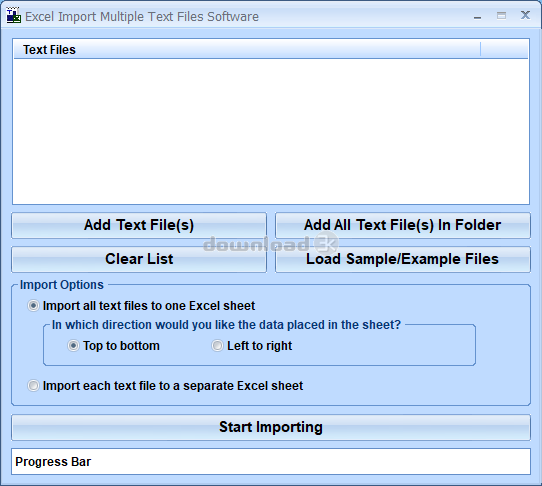Screen dimensions: 542x486
Task: Click the Import Options group label
Action: 62,285
